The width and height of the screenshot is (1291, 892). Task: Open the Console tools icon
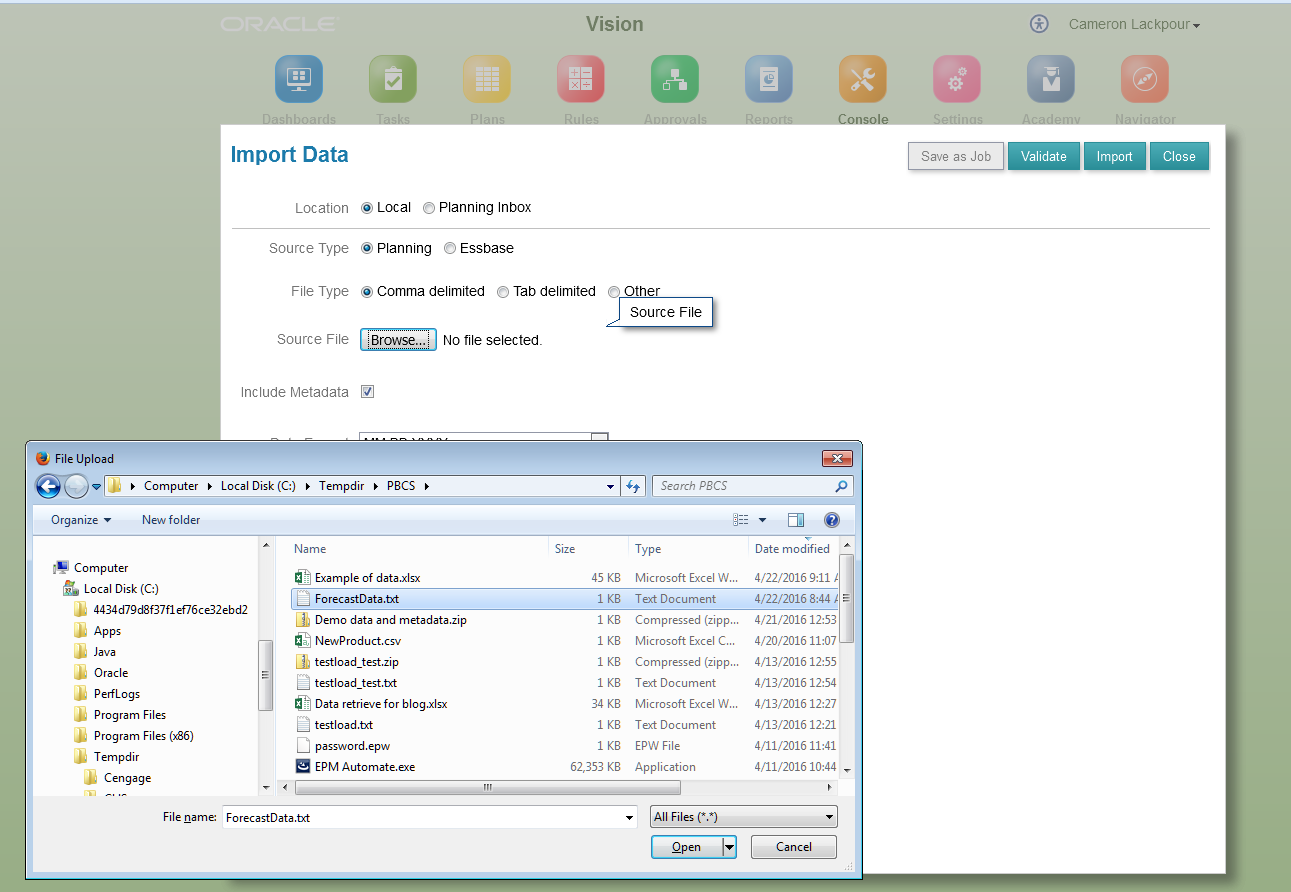863,79
